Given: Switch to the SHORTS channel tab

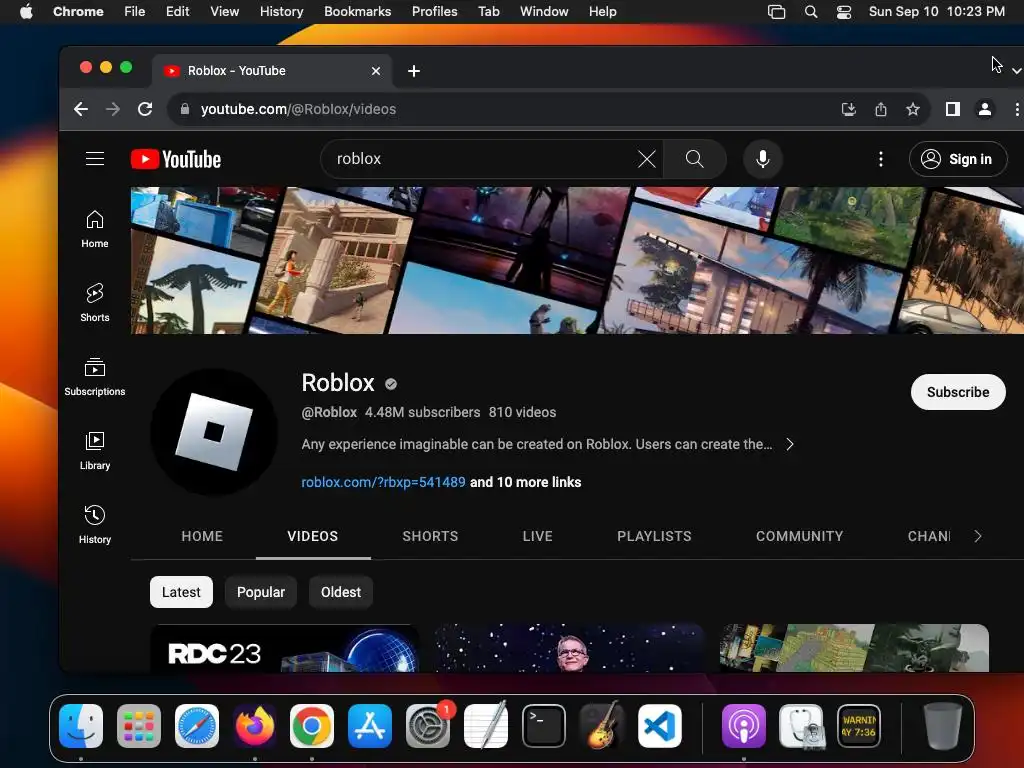Looking at the screenshot, I should point(430,536).
